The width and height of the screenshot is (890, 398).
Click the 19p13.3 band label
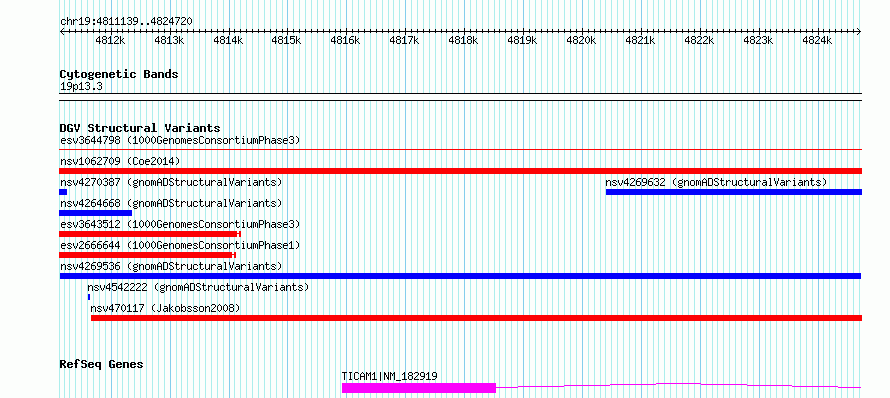[x=81, y=87]
